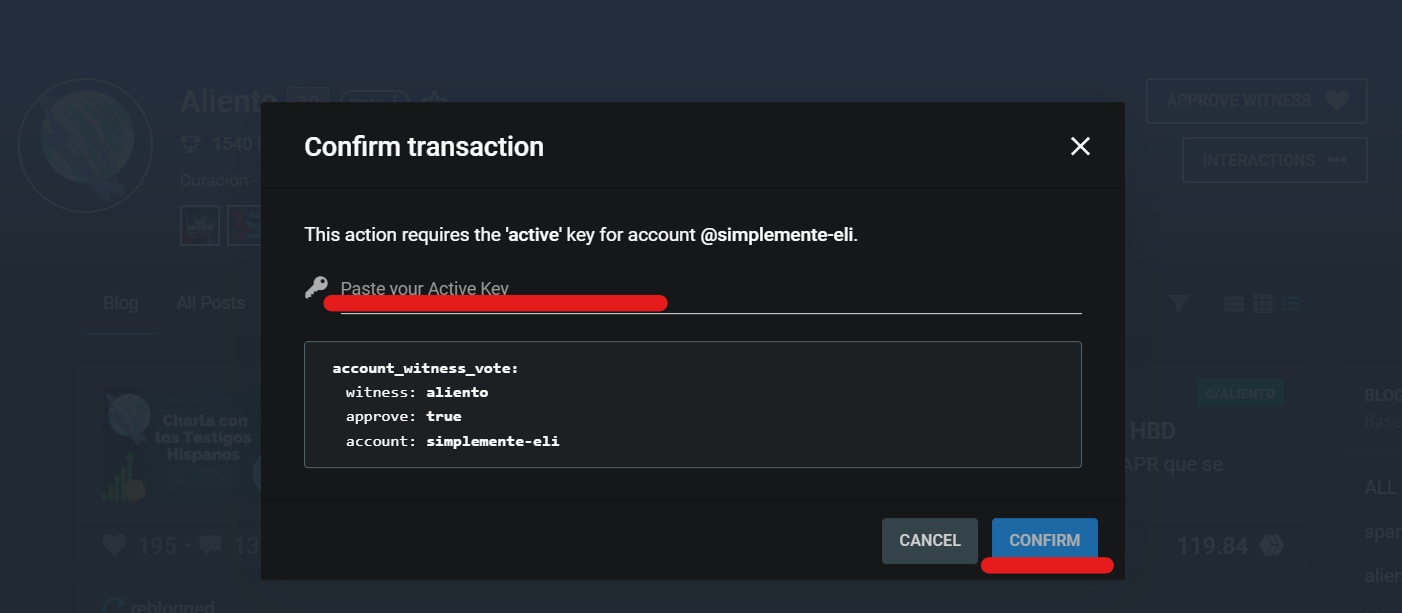1402x613 pixels.
Task: Click the Confirm button
Action: tap(1044, 541)
